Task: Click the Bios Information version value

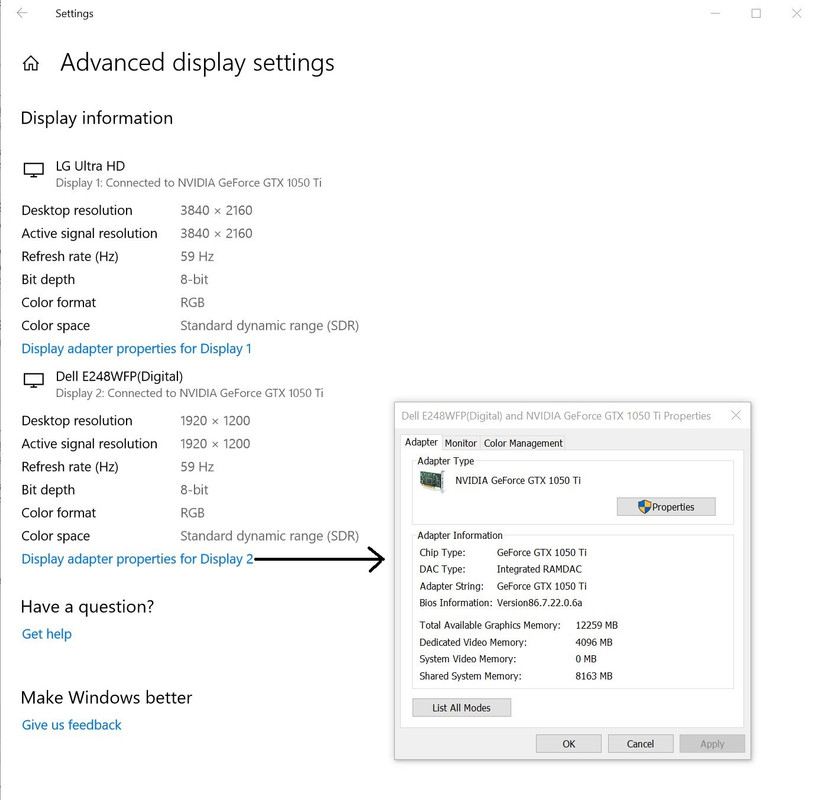Action: [539, 603]
